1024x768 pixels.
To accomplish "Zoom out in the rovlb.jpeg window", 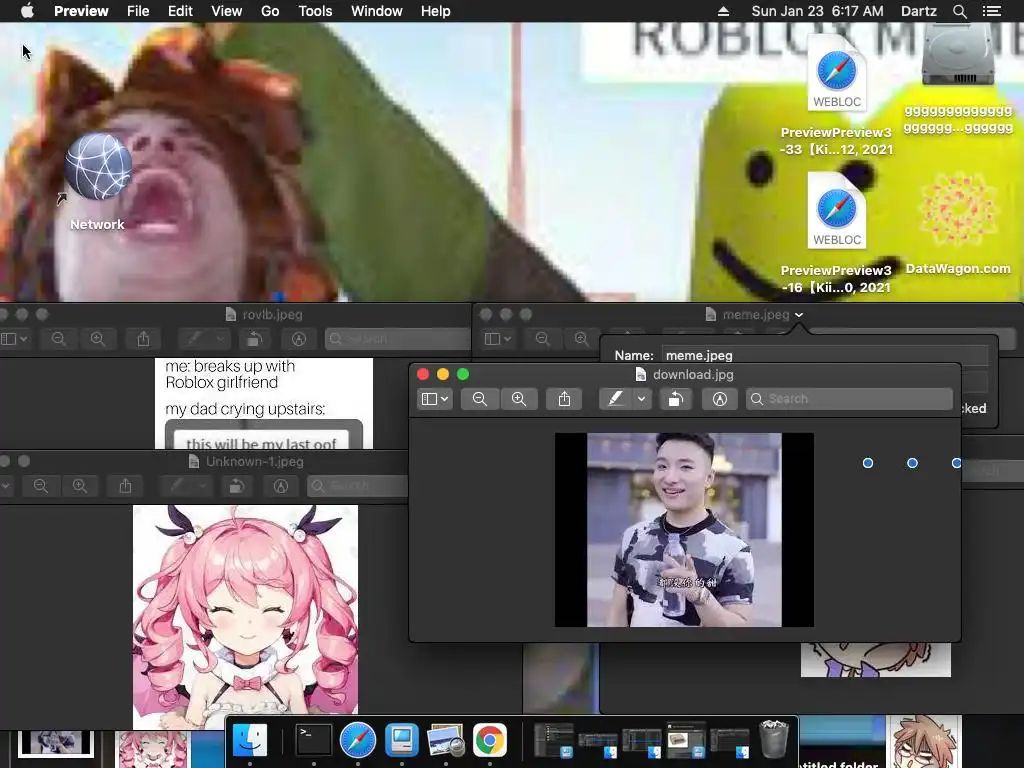I will (x=58, y=339).
